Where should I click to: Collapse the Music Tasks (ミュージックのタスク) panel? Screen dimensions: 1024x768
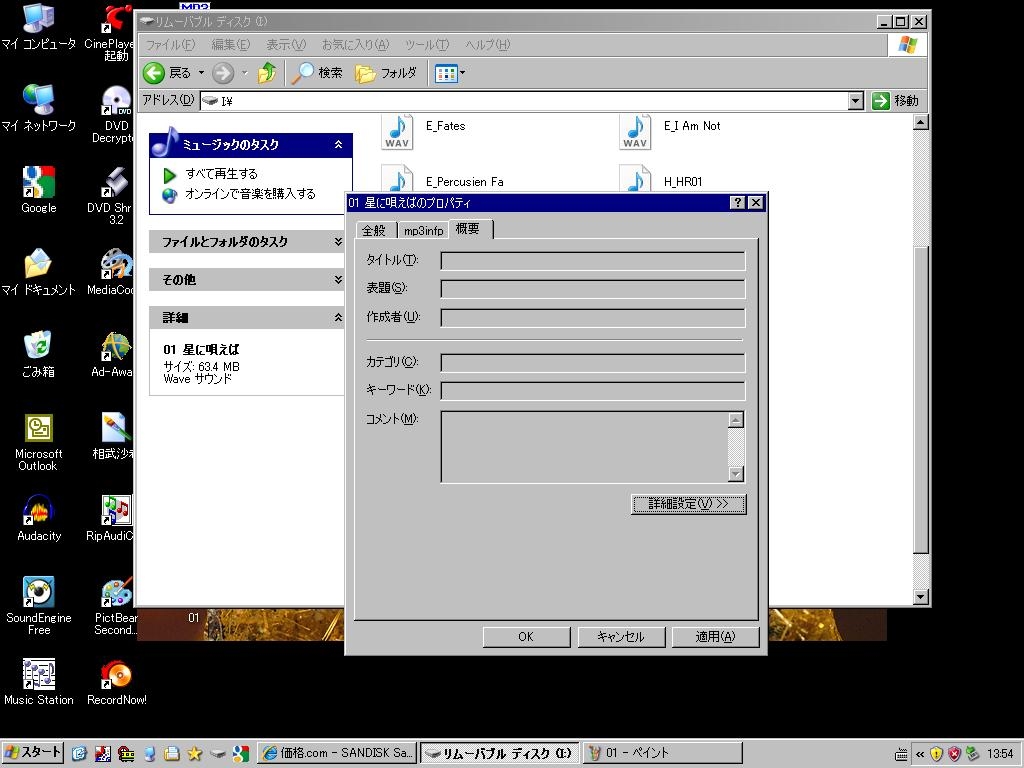click(338, 144)
